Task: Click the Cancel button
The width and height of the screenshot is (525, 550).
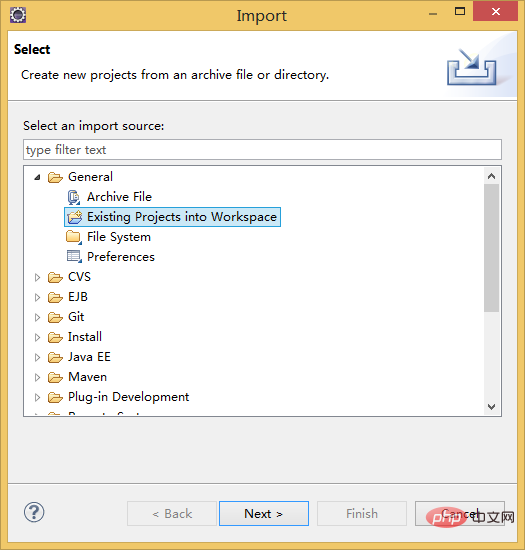Action: pos(459,514)
